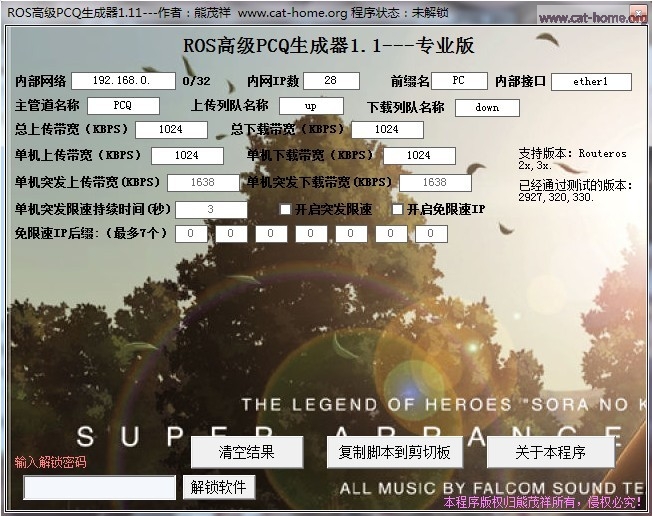Viewport: 652px width, 516px height.
Task: Click the 单机下载带宽 input field
Action: point(419,156)
